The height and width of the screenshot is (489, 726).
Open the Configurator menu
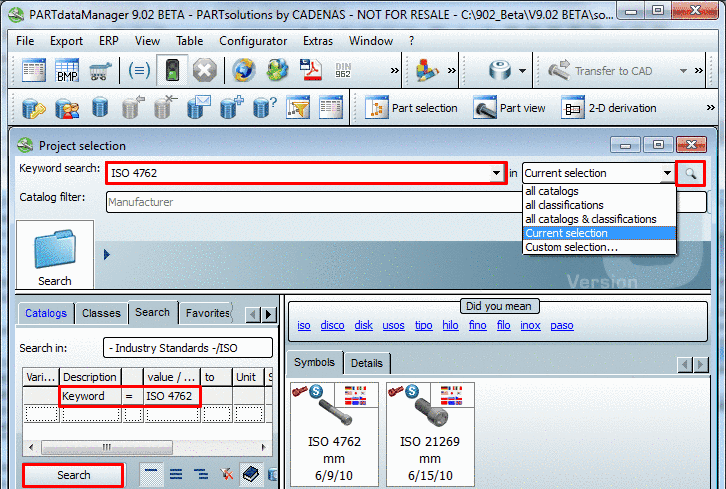tap(253, 41)
